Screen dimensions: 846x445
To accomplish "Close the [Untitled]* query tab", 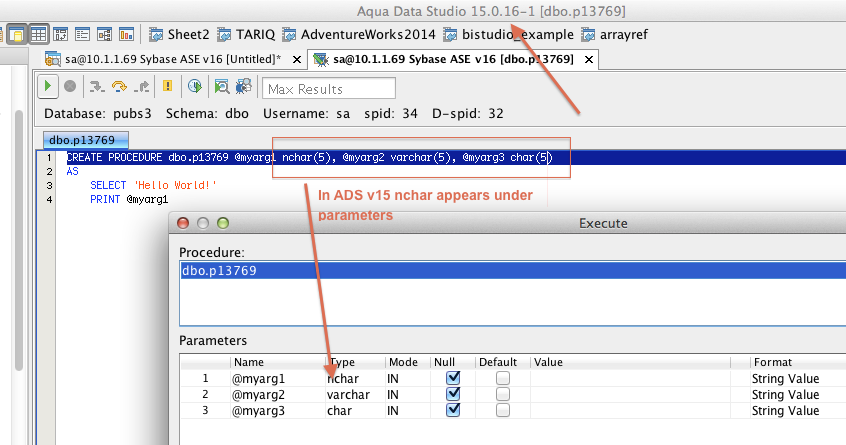I will [x=297, y=59].
